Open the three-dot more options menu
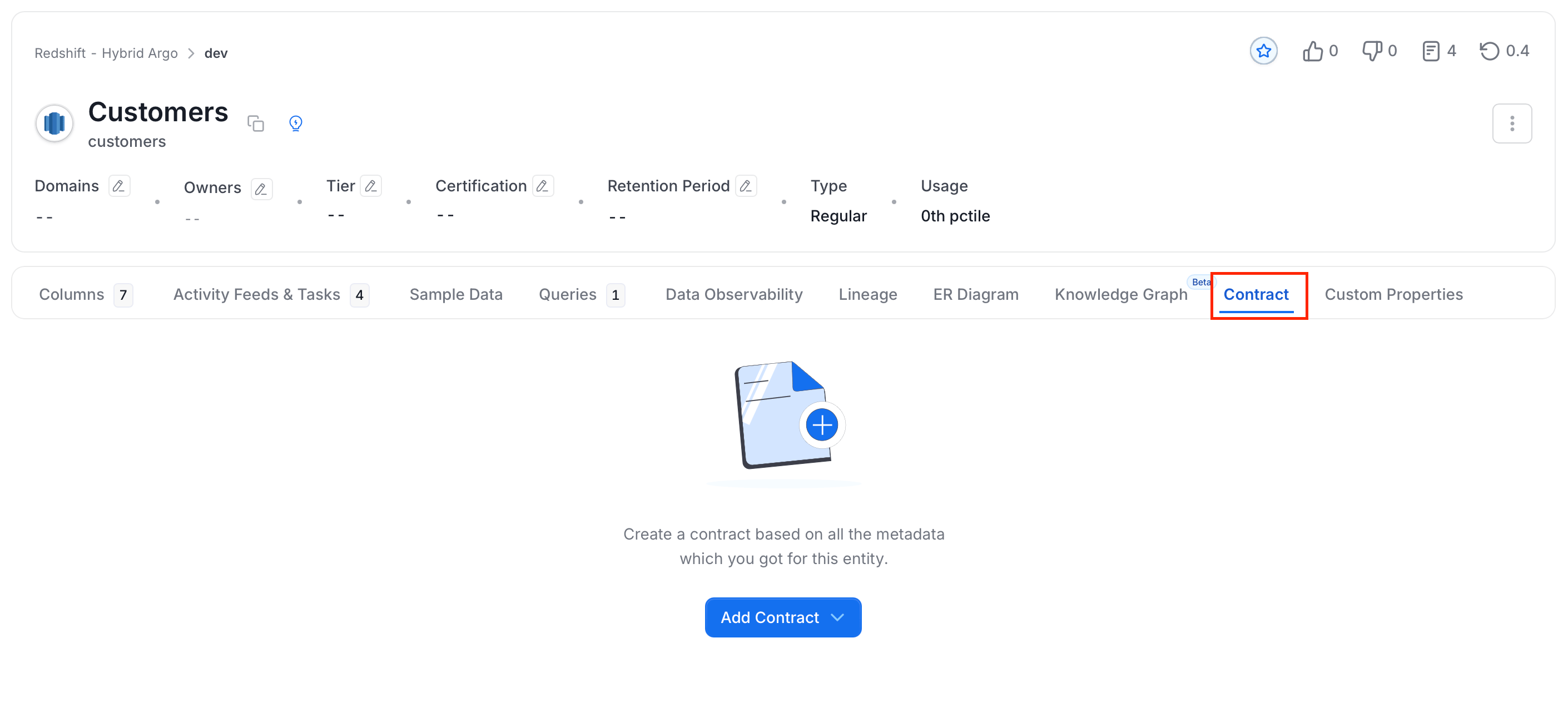1568x712 pixels. (1511, 123)
